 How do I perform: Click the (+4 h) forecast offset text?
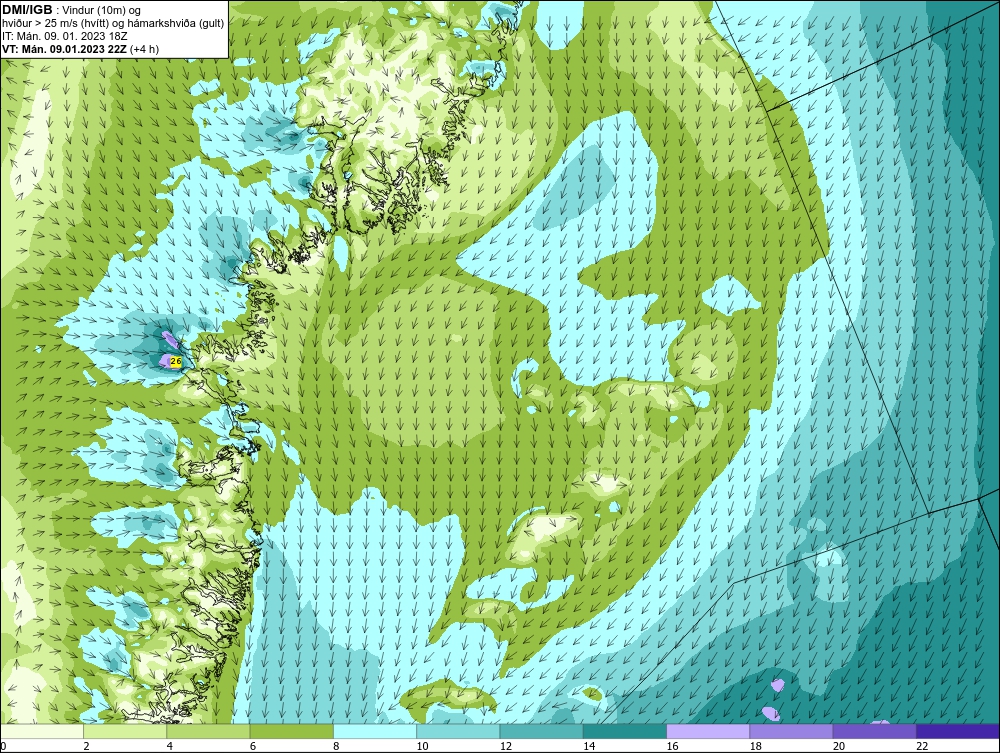click(144, 49)
